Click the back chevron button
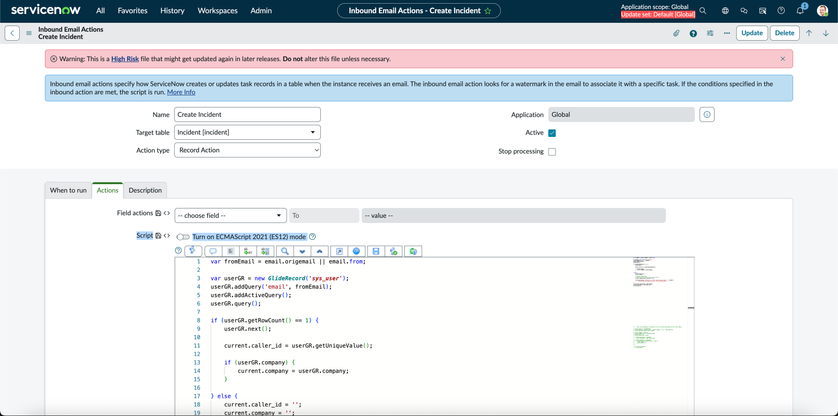Screen dimensions: 838x416 point(12,33)
